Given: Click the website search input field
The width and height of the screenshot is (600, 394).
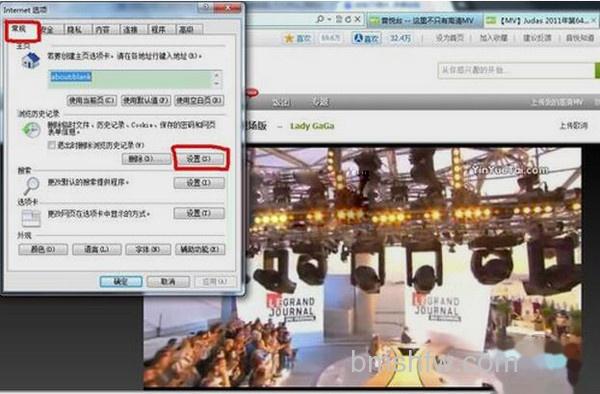Looking at the screenshot, I should [x=515, y=70].
